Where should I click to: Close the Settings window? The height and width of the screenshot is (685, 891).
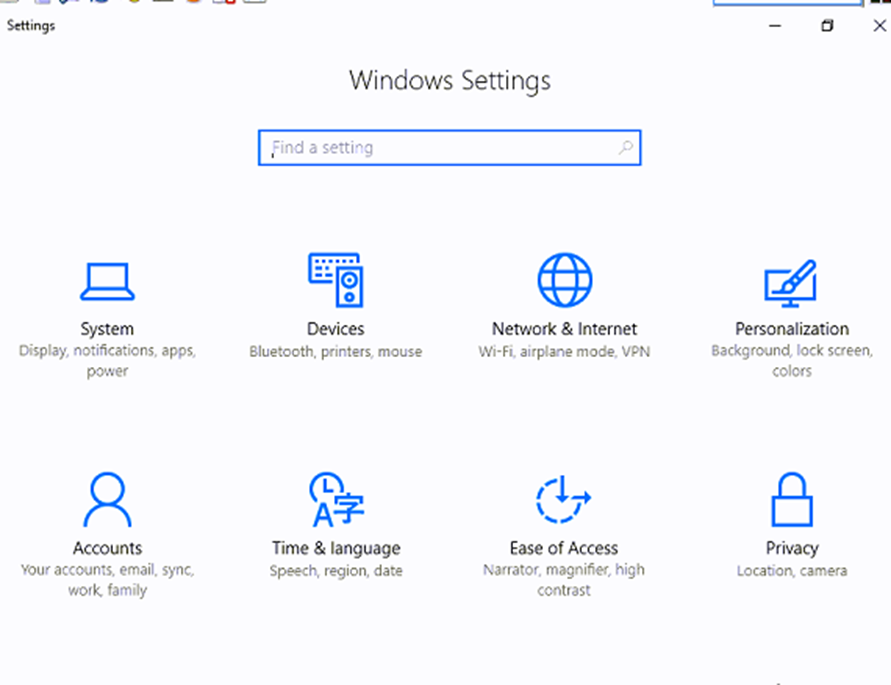(878, 26)
